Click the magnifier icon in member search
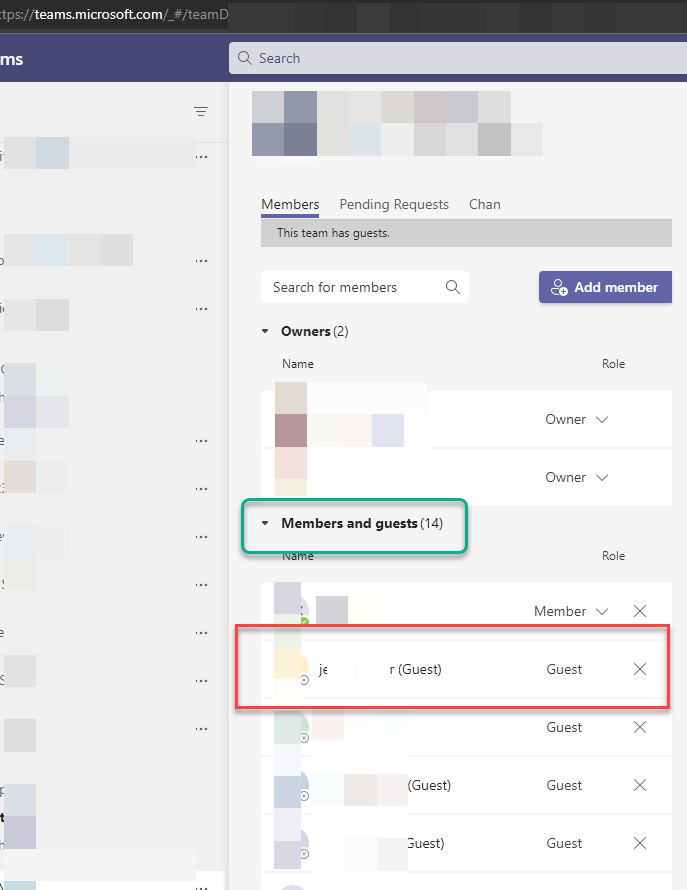This screenshot has width=687, height=890. (x=452, y=287)
